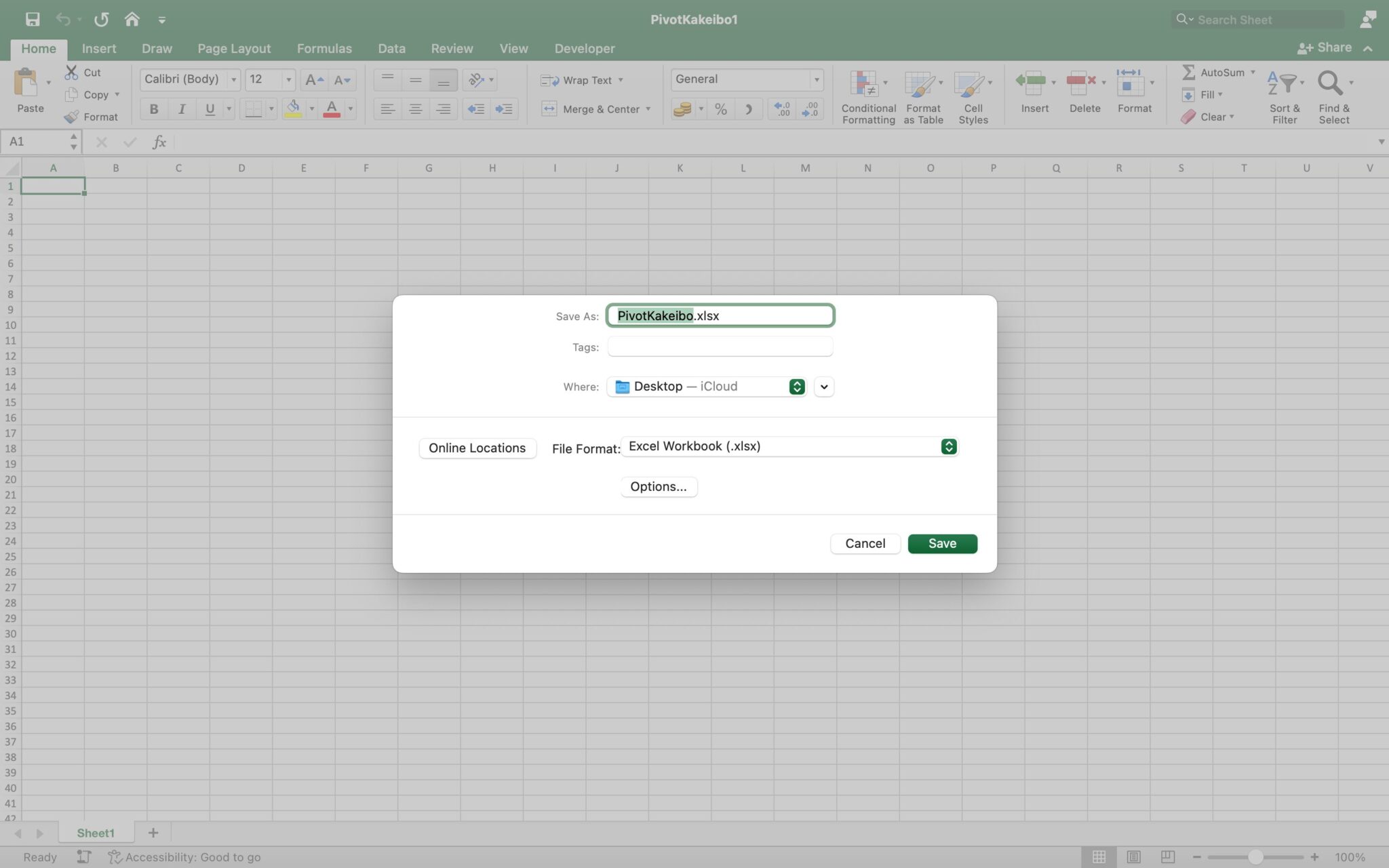
Task: Click the AutoSum icon
Action: [1189, 72]
